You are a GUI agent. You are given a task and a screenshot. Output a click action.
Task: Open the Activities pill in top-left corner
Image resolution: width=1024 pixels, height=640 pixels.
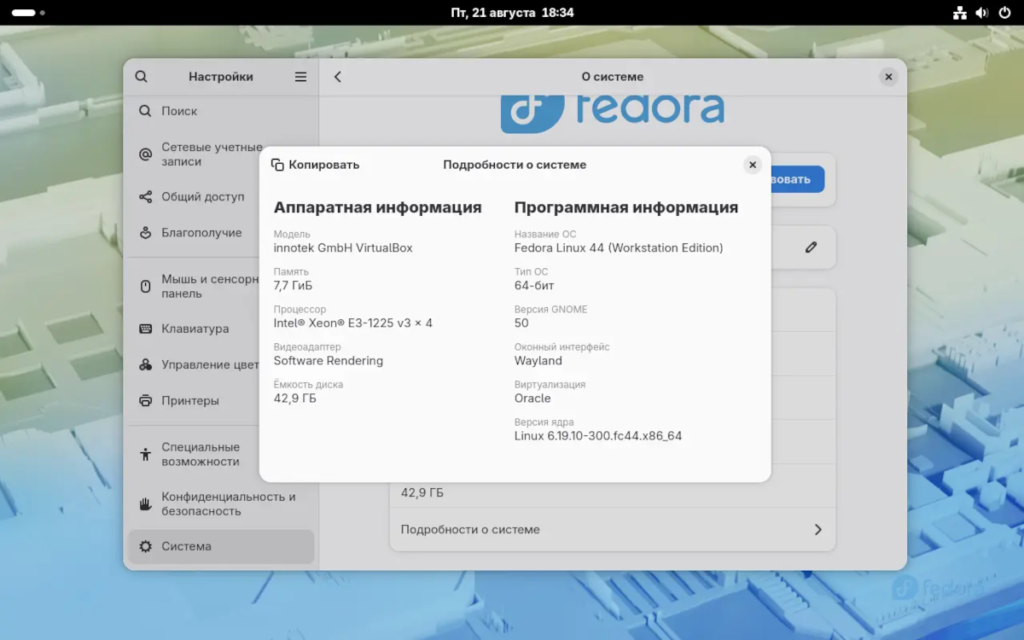pyautogui.click(x=27, y=12)
